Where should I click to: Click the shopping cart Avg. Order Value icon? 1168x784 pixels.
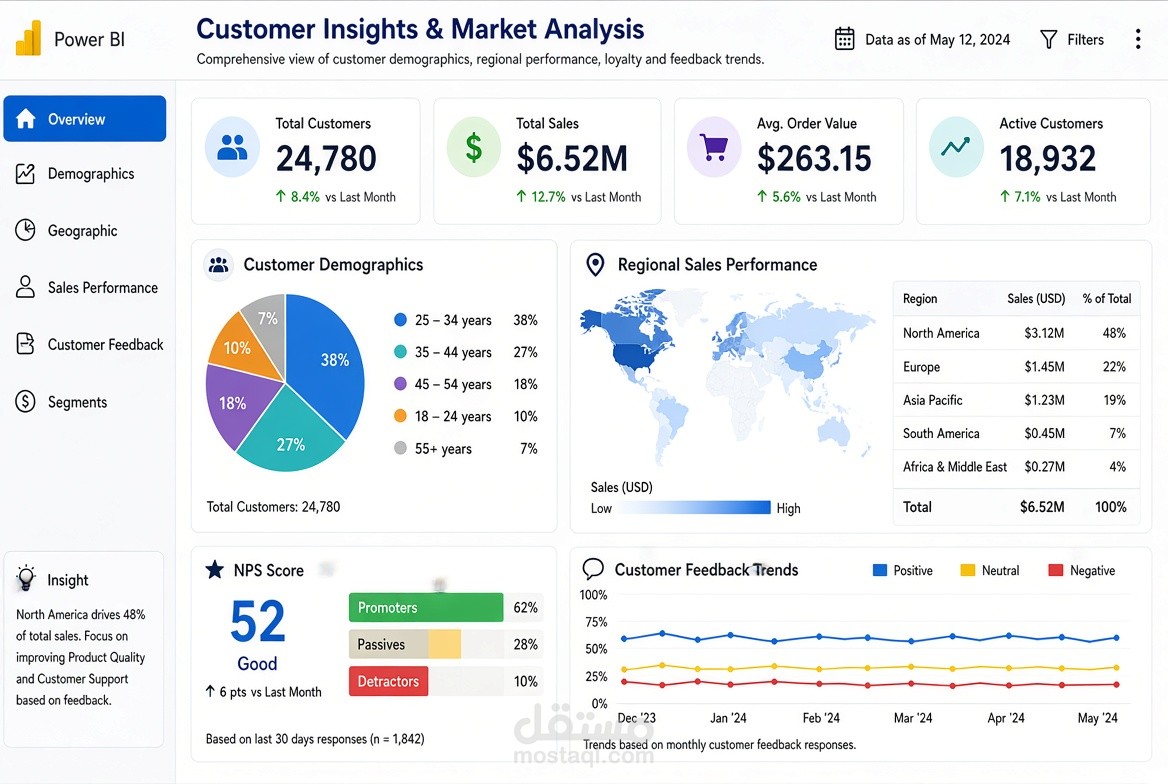(714, 147)
